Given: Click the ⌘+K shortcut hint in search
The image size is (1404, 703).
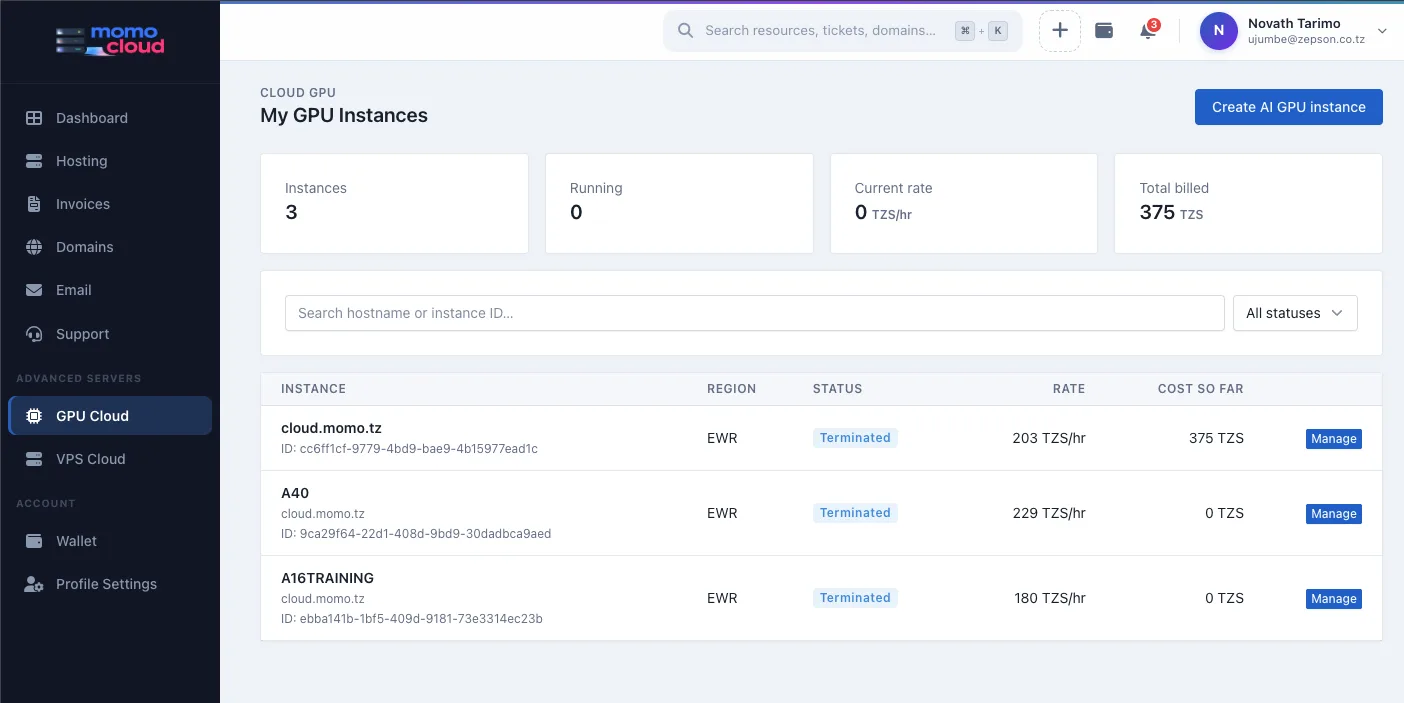Looking at the screenshot, I should 981,31.
